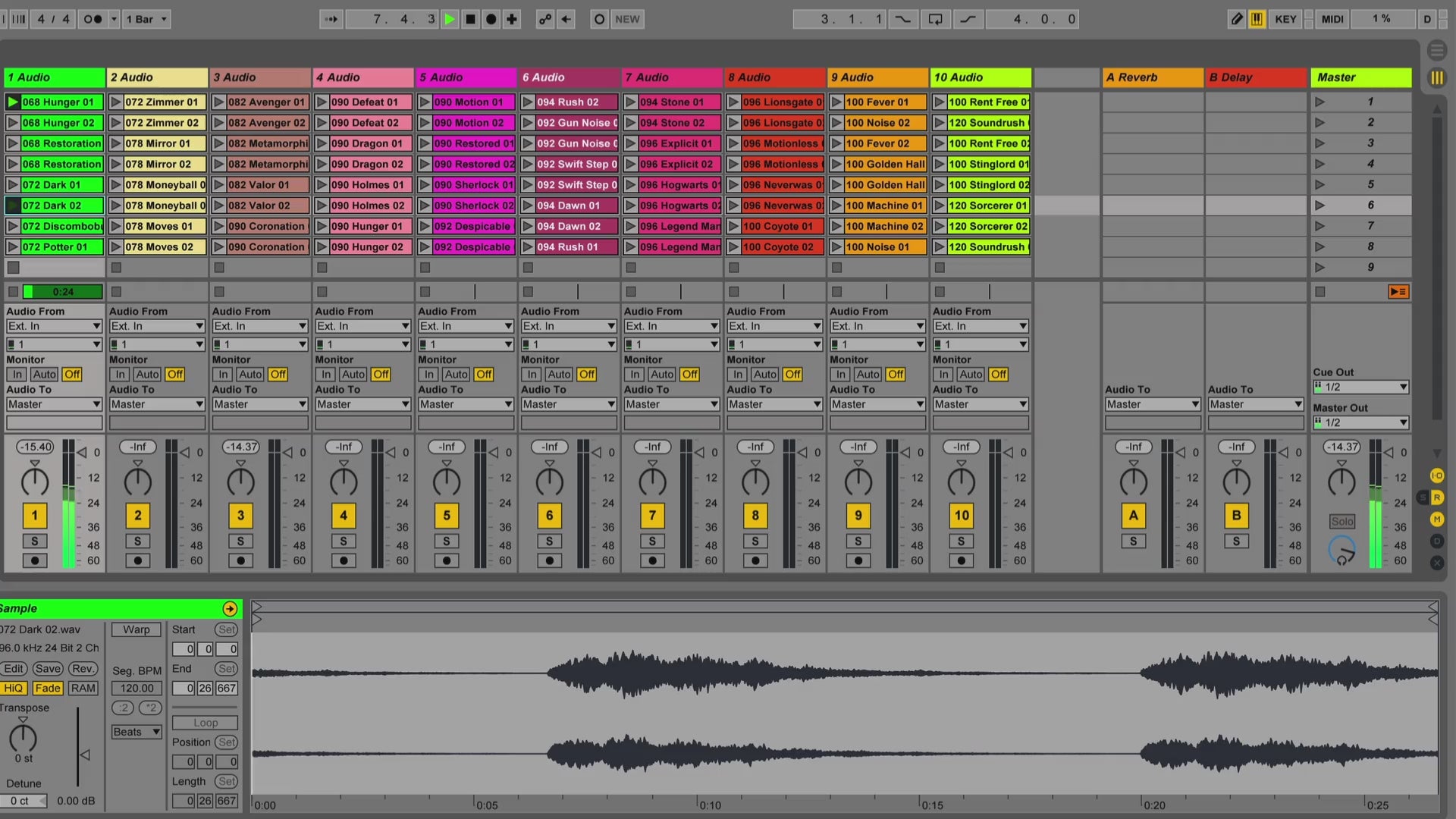Screen dimensions: 1456x819
Task: Activate Draw Mode pencil icon
Action: coord(1236,19)
